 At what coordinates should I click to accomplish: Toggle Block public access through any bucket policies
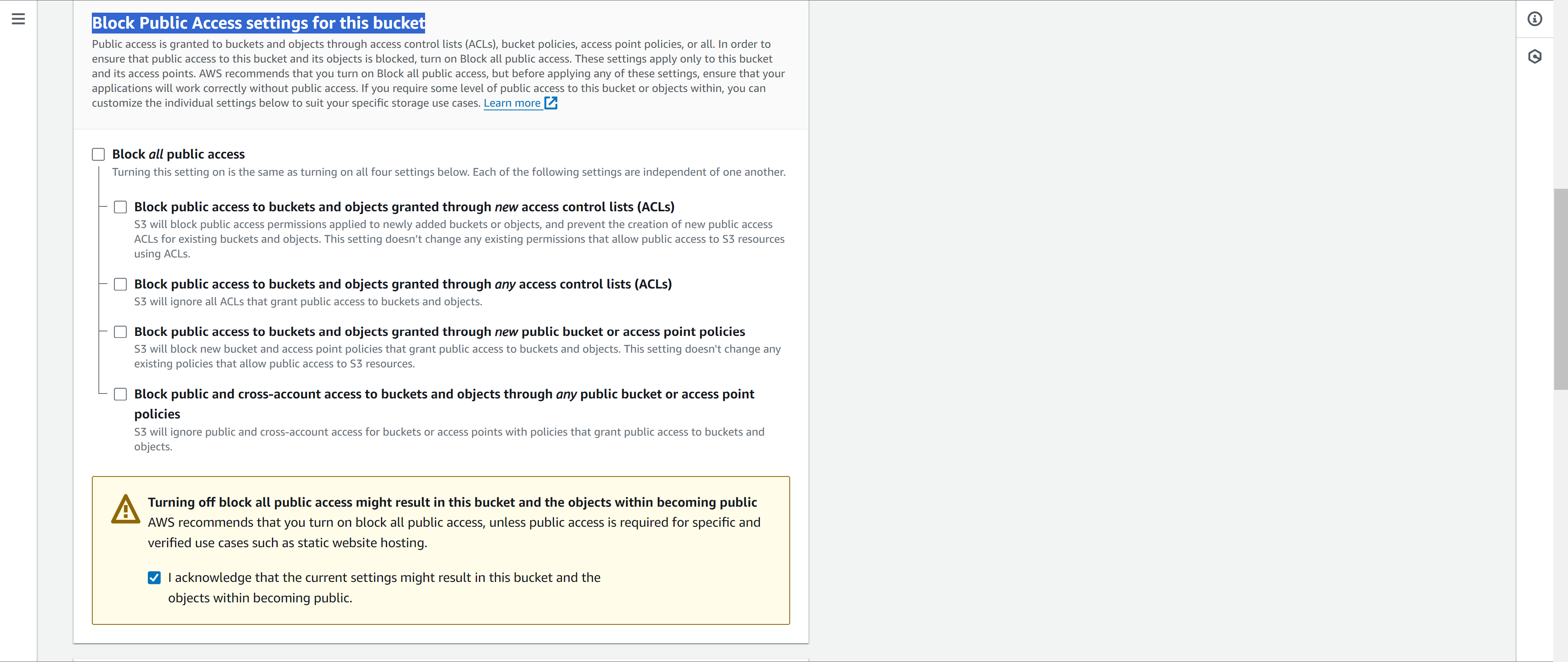click(121, 394)
